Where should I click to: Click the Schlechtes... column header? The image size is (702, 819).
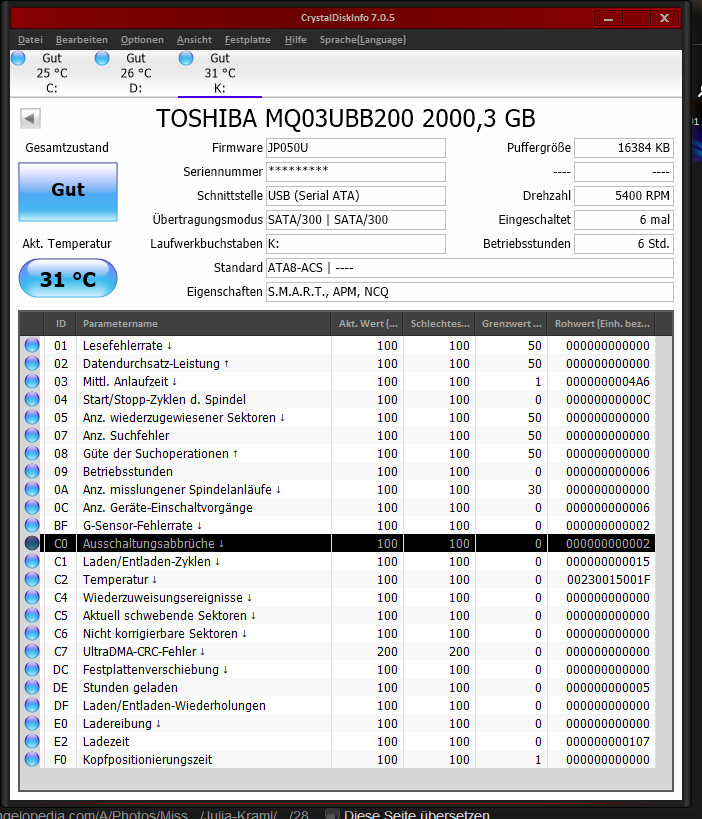(x=439, y=324)
